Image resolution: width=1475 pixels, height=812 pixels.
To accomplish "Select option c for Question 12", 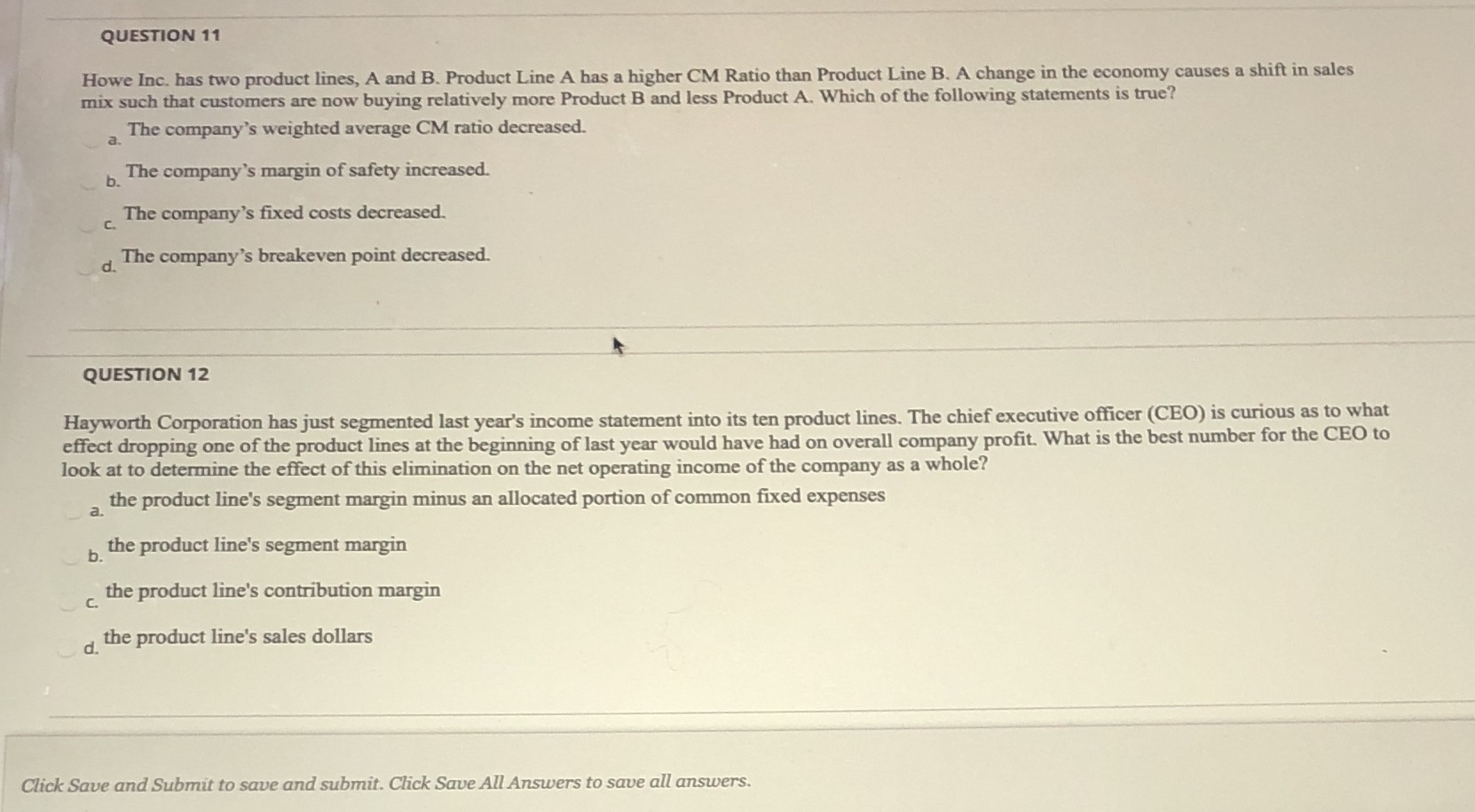I will coord(69,603).
